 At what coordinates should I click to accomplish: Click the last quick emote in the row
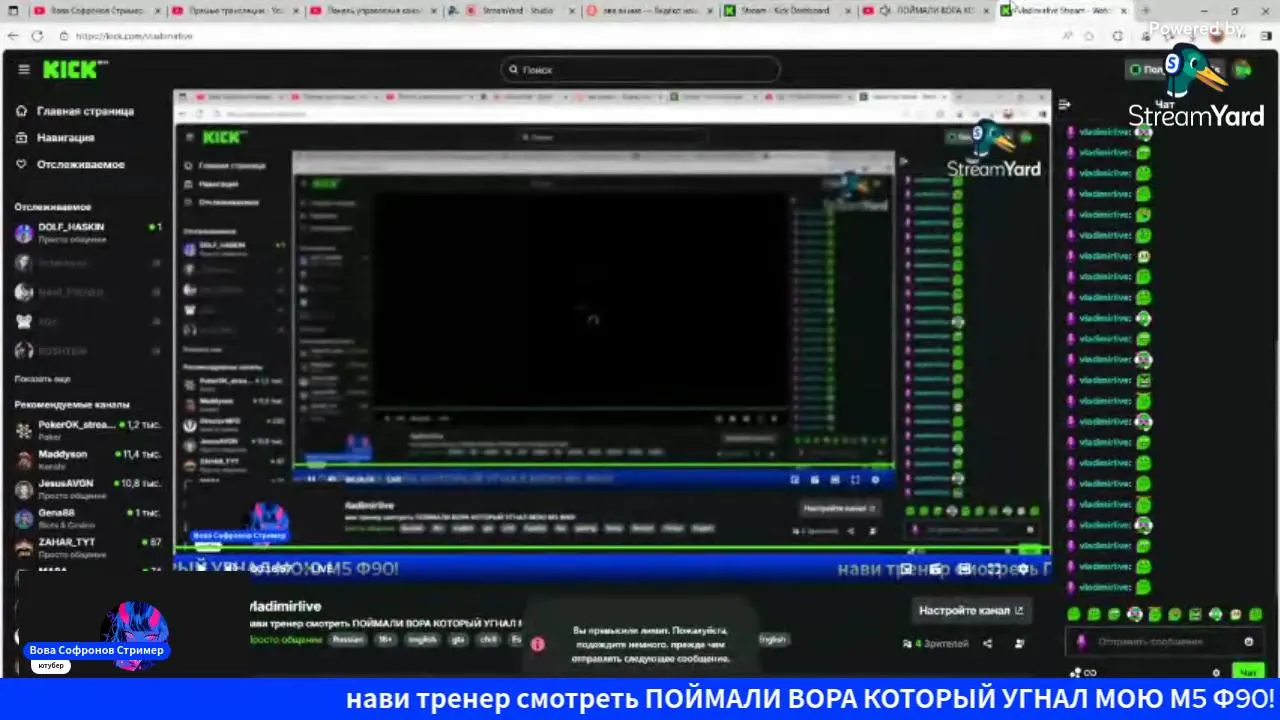(x=1256, y=614)
